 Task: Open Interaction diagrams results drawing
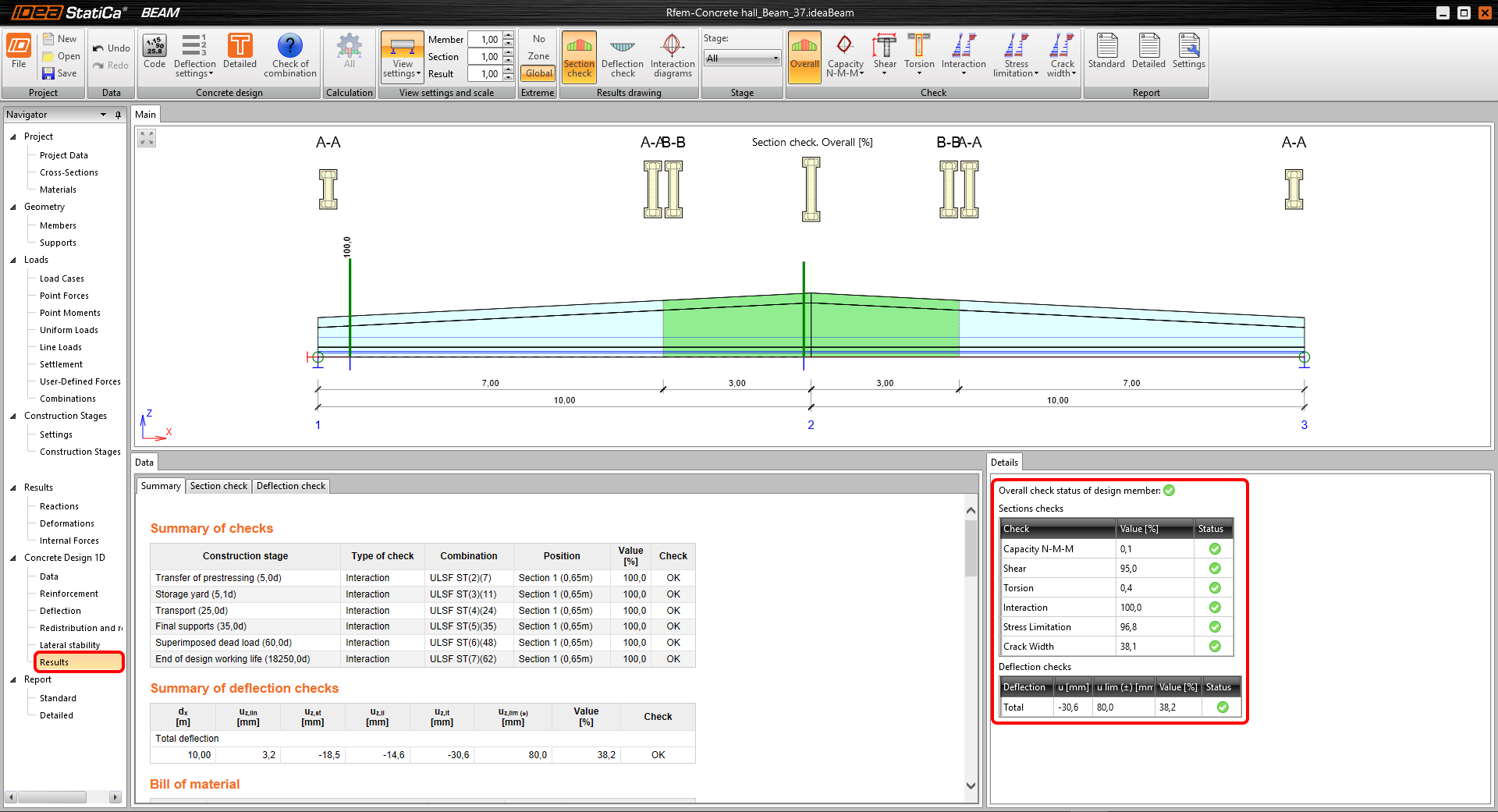pyautogui.click(x=672, y=55)
